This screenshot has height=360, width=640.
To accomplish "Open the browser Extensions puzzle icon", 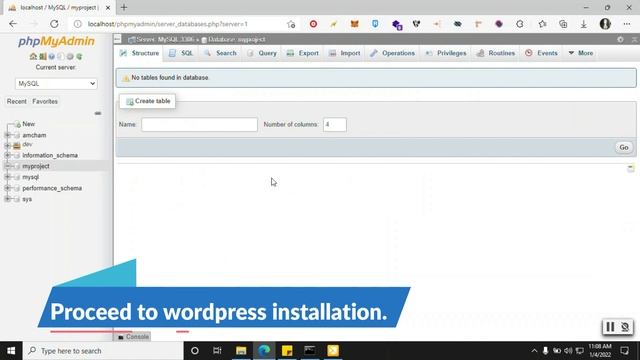I will tap(520, 24).
